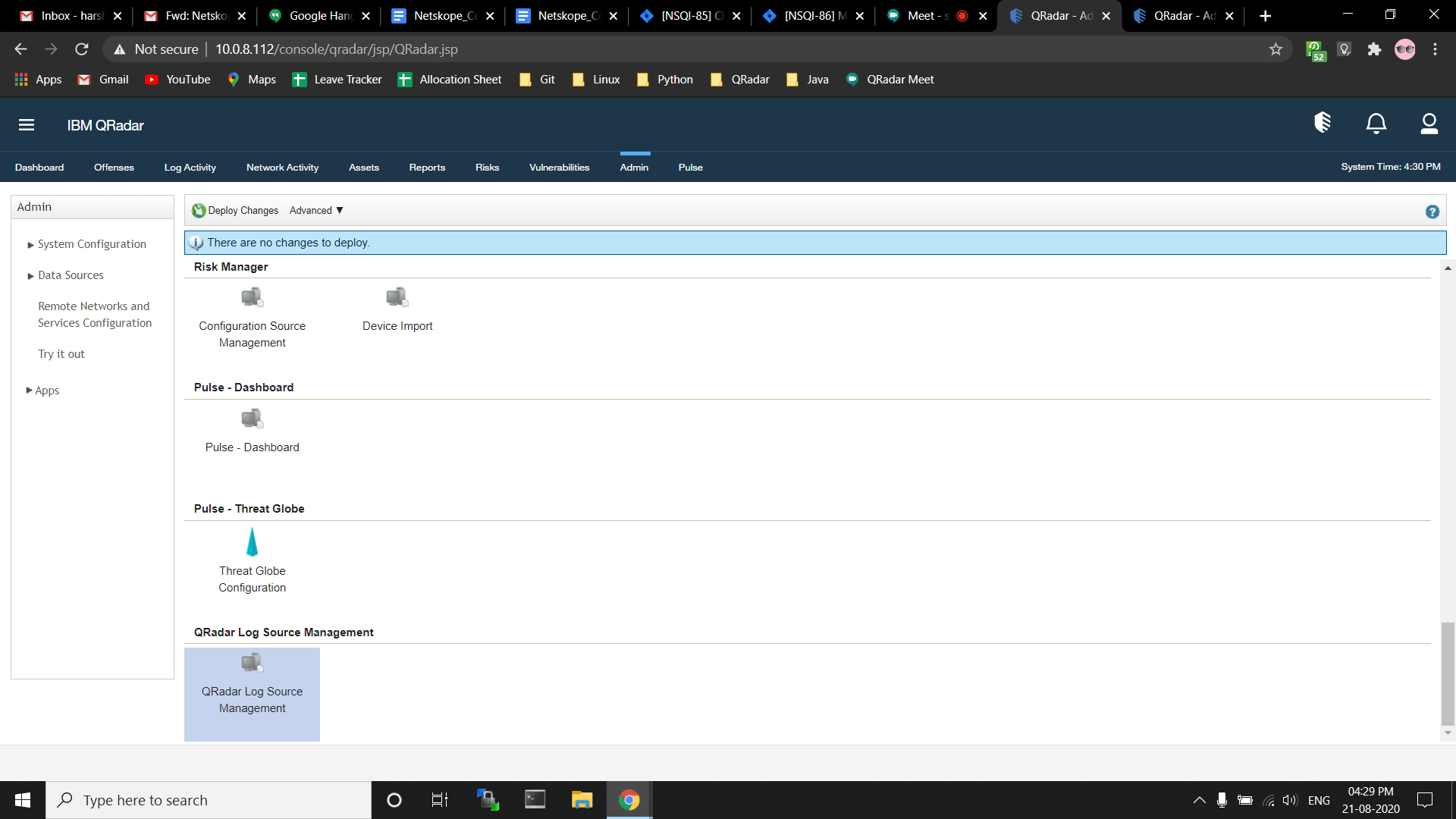Click the Try it out link
The height and width of the screenshot is (819, 1456).
[x=61, y=353]
